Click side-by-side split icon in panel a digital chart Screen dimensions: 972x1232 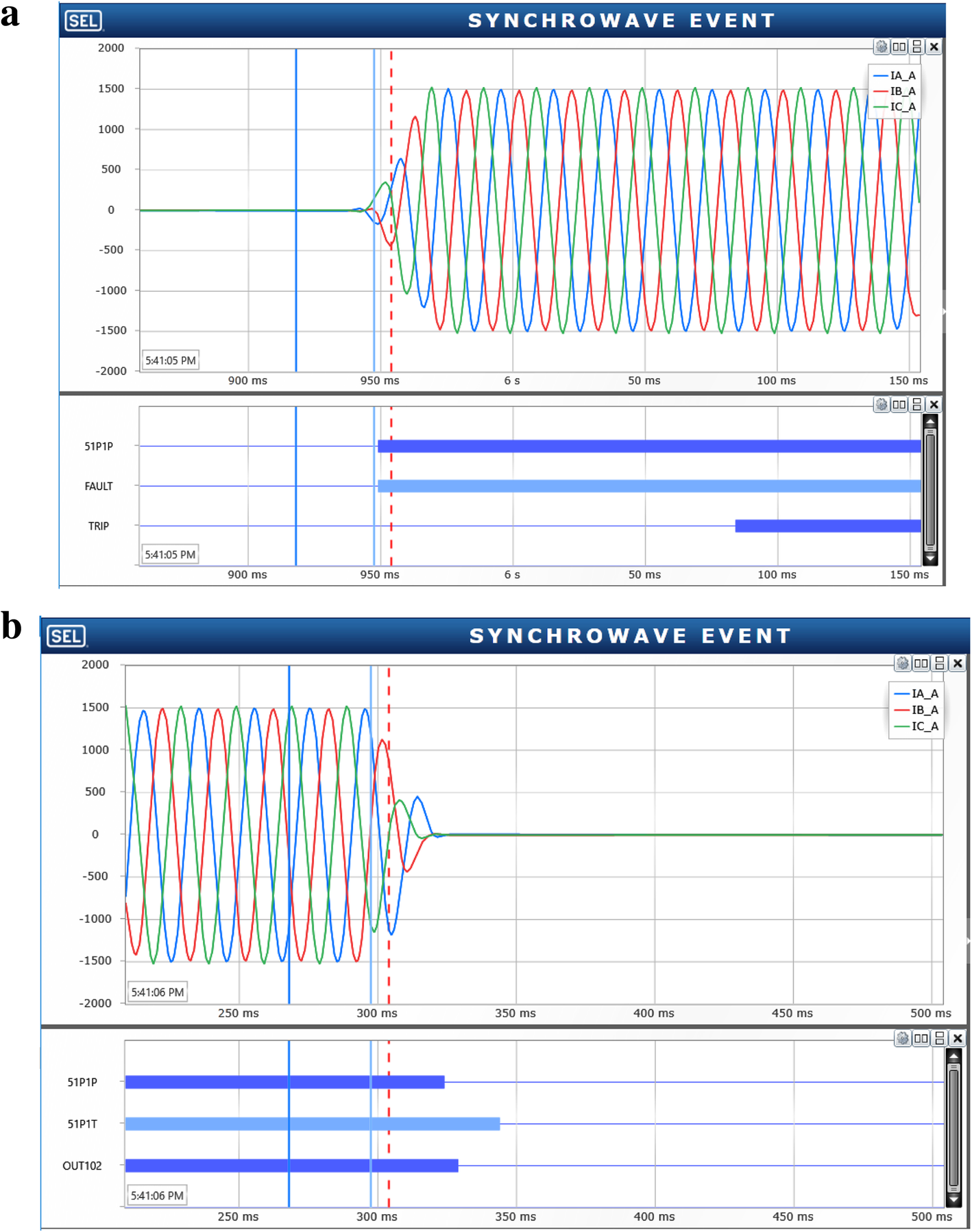coord(899,404)
